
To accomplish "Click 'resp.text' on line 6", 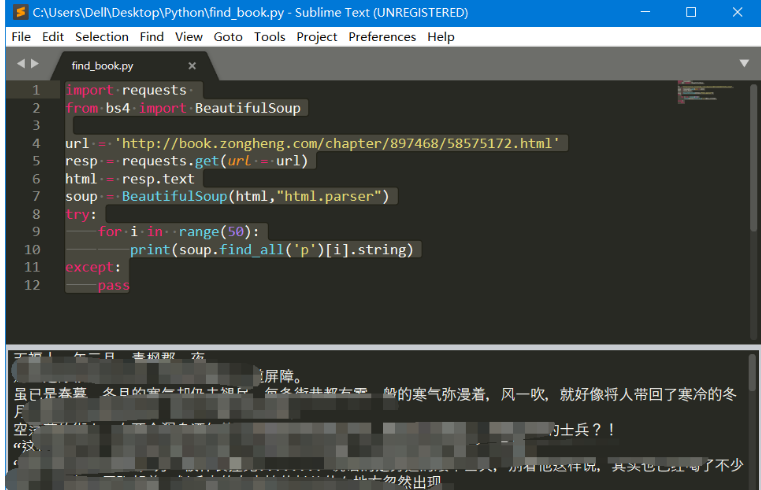I will 158,179.
